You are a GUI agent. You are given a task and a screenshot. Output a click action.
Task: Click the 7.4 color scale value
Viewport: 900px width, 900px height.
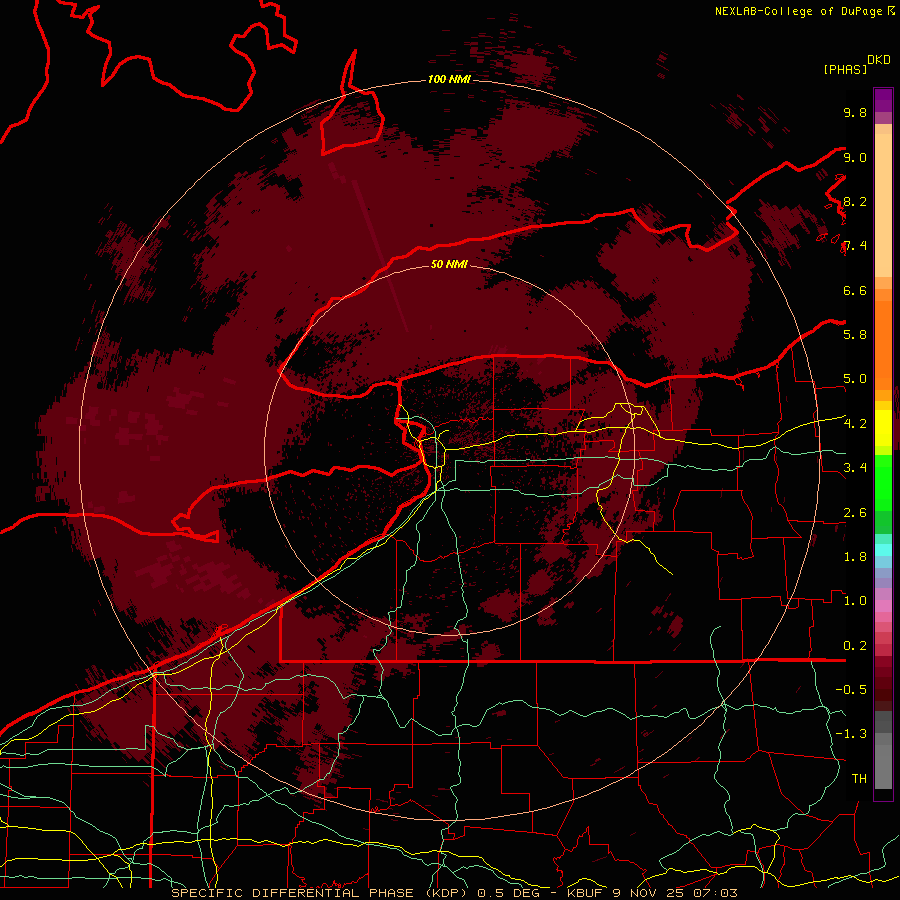[855, 246]
